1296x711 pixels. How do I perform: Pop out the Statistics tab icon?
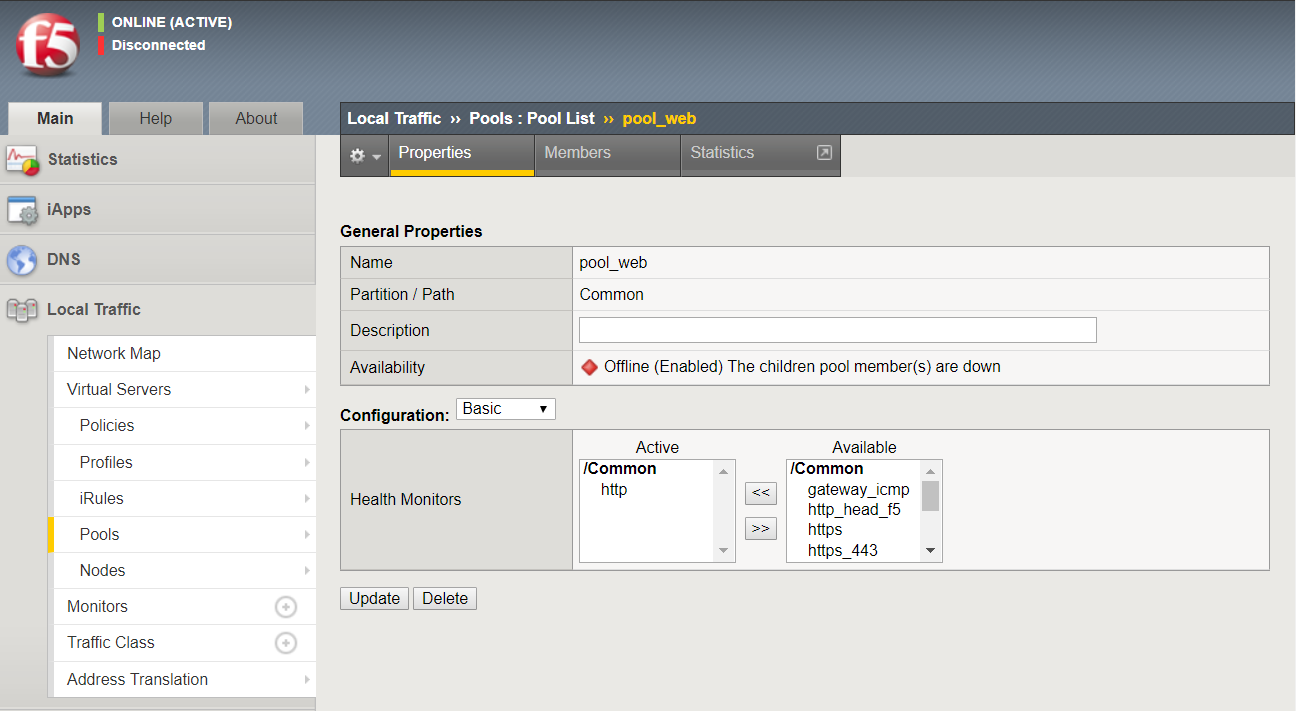[x=824, y=153]
